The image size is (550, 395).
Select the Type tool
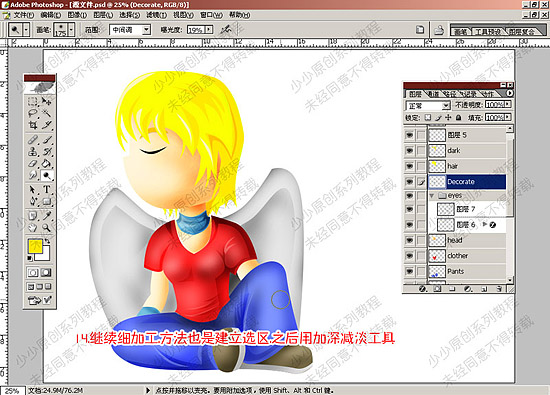(47, 190)
